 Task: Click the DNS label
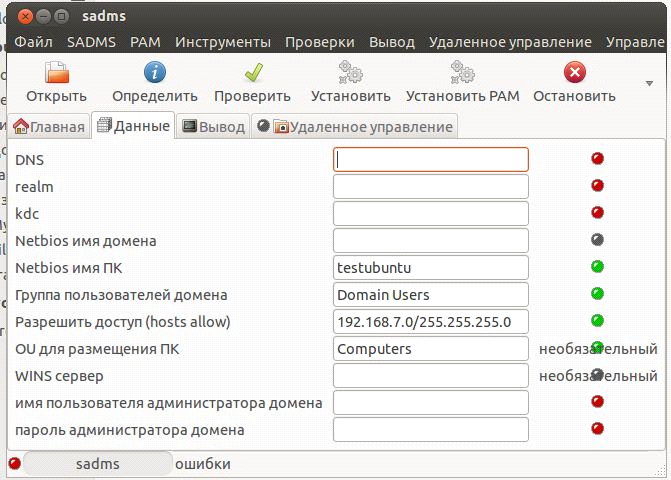(x=30, y=160)
